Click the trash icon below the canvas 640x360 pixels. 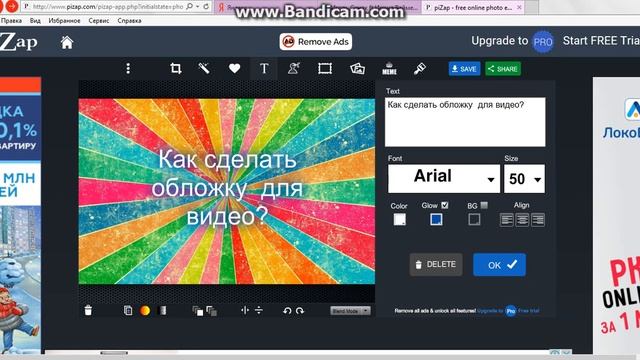(88, 311)
